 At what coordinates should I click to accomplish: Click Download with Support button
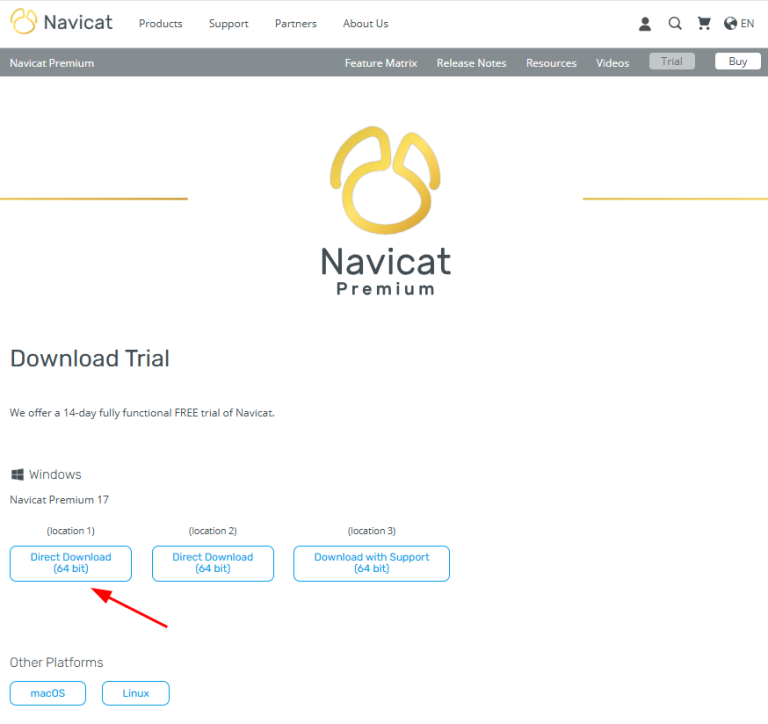(x=371, y=563)
